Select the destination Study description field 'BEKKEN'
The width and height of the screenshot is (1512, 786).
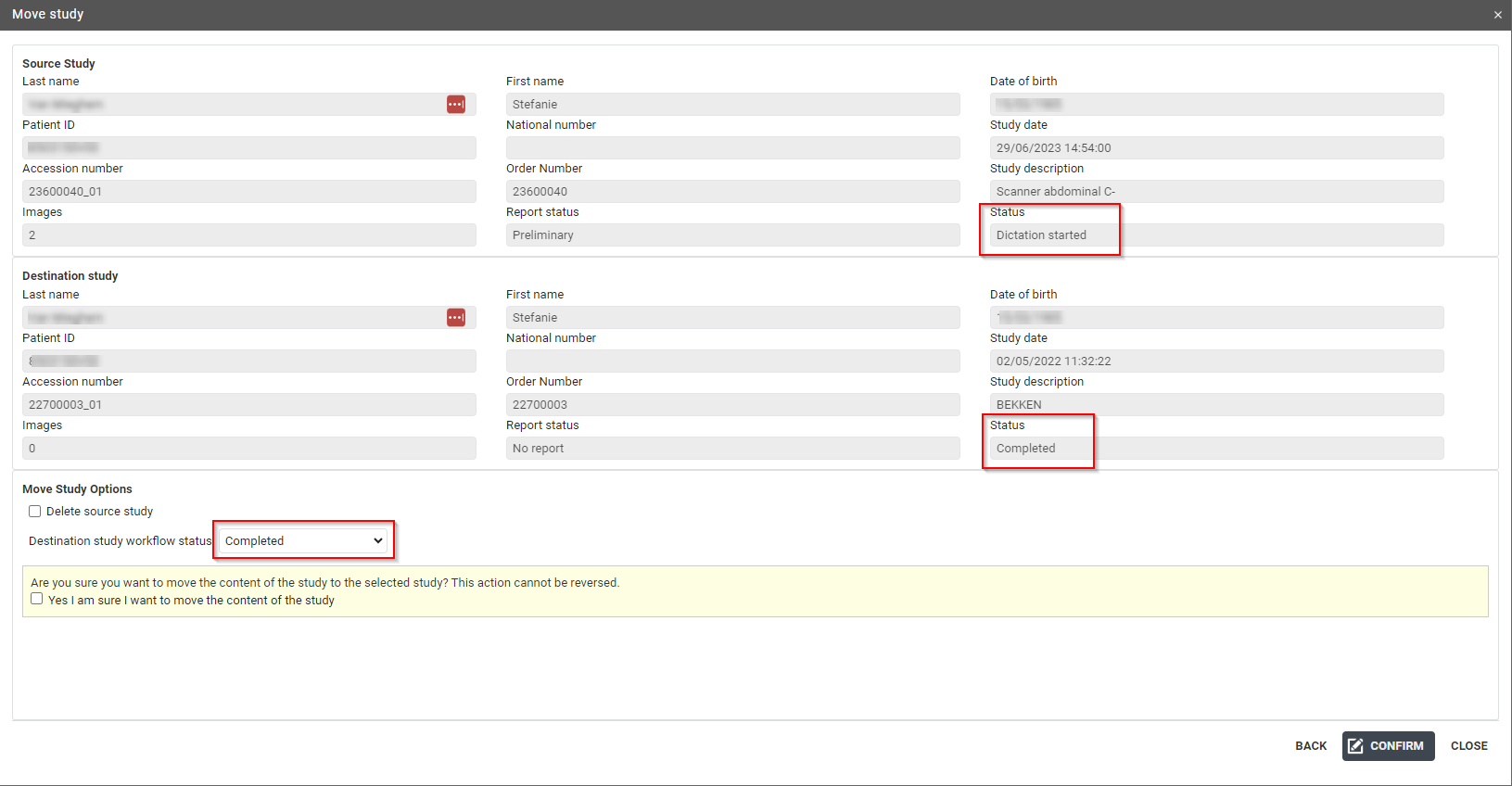1216,405
